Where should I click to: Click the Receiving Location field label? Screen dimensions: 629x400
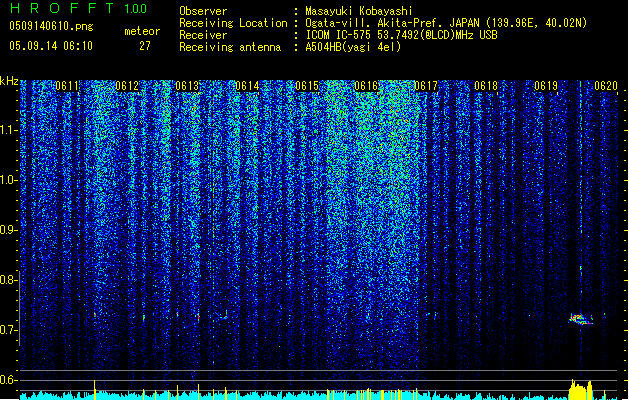[x=233, y=23]
